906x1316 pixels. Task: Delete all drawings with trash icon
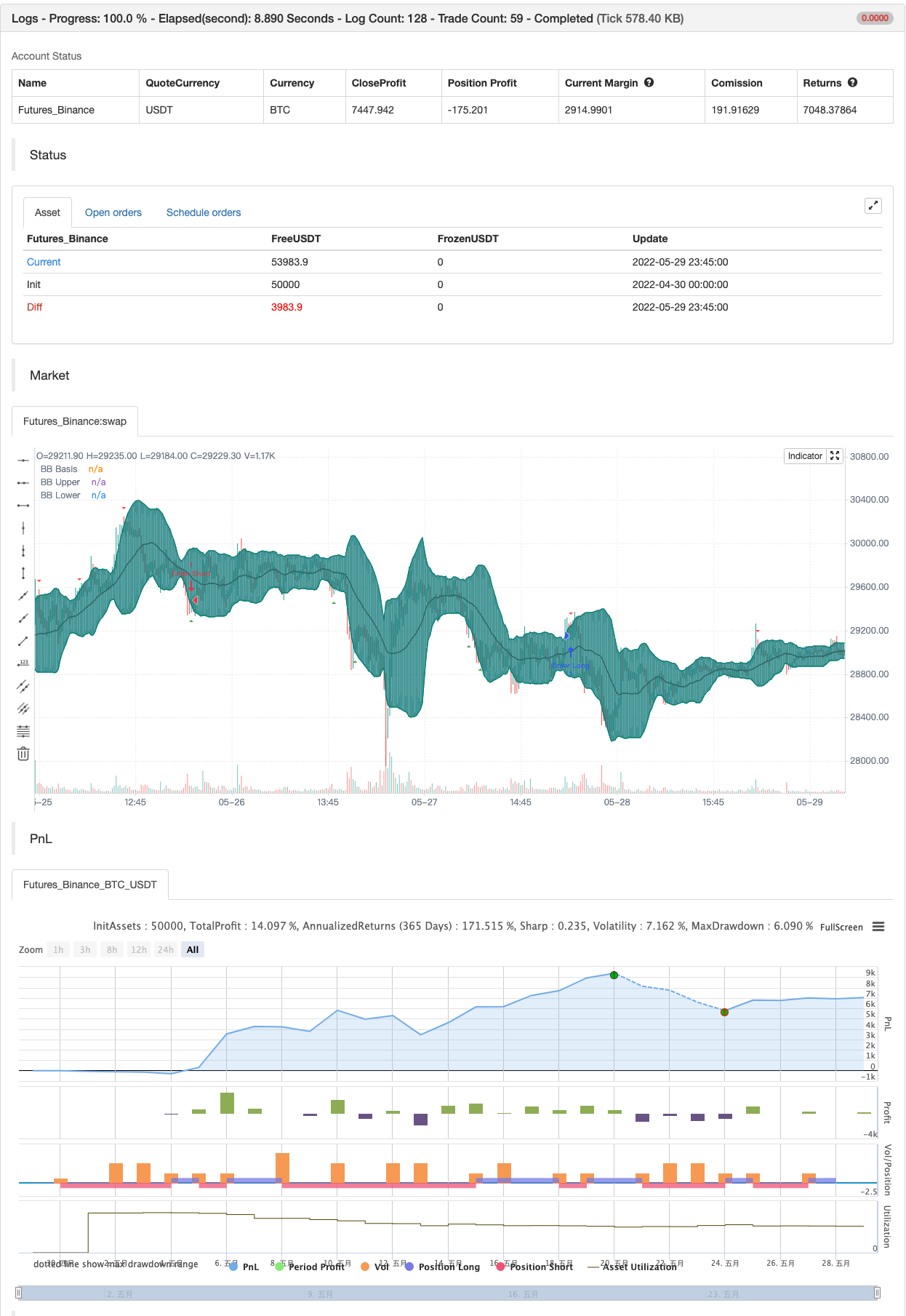(x=23, y=754)
